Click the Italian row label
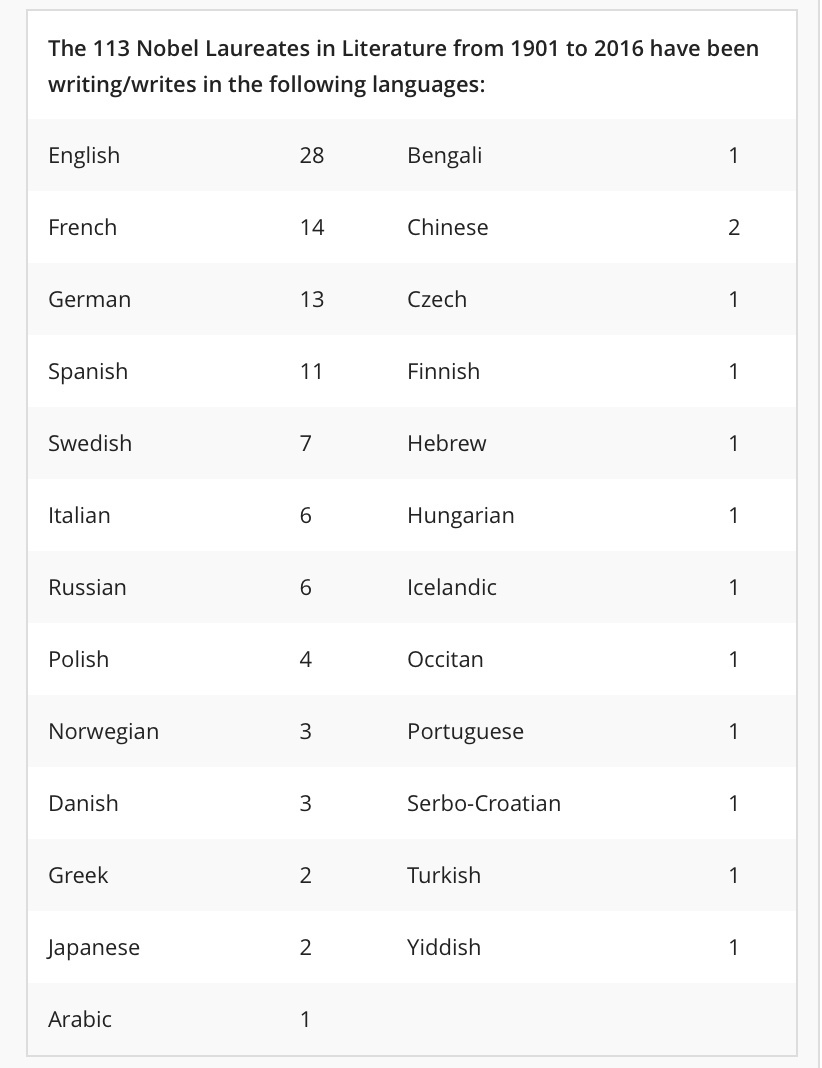This screenshot has width=822, height=1068. pos(79,515)
